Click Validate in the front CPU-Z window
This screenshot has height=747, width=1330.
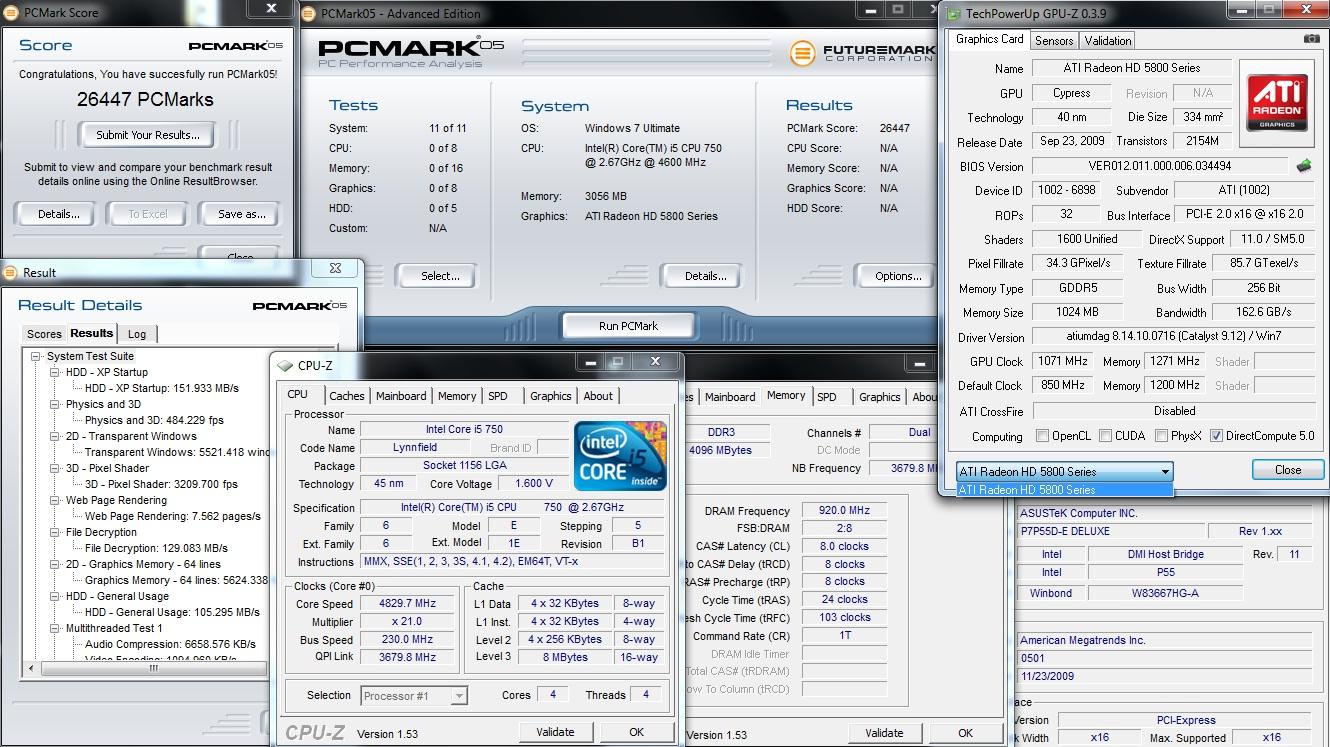point(555,732)
